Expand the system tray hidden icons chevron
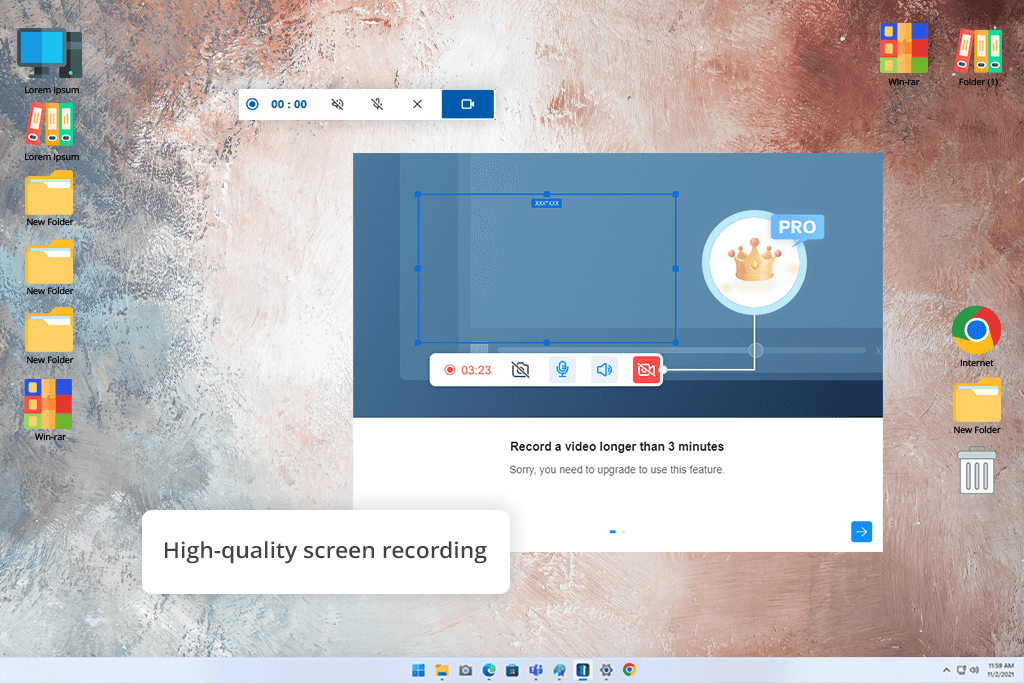 point(946,670)
